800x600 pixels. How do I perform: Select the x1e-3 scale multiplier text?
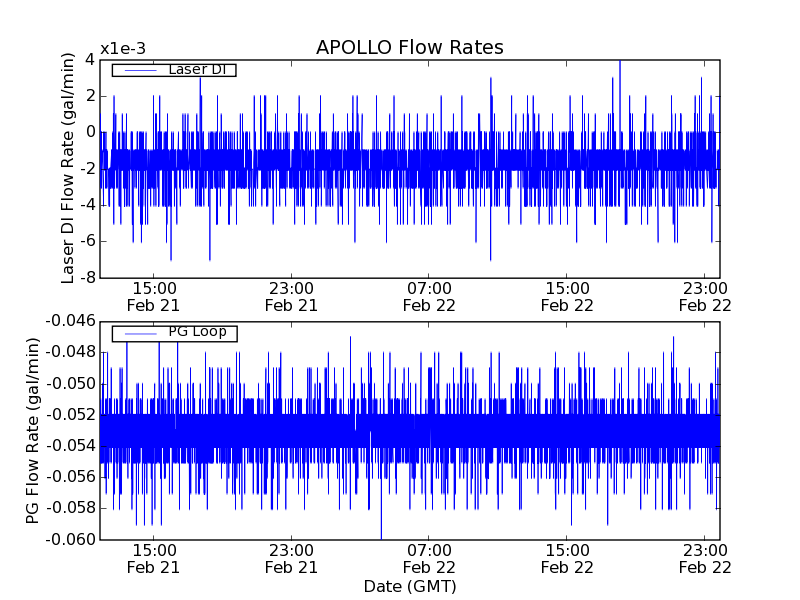(x=123, y=50)
